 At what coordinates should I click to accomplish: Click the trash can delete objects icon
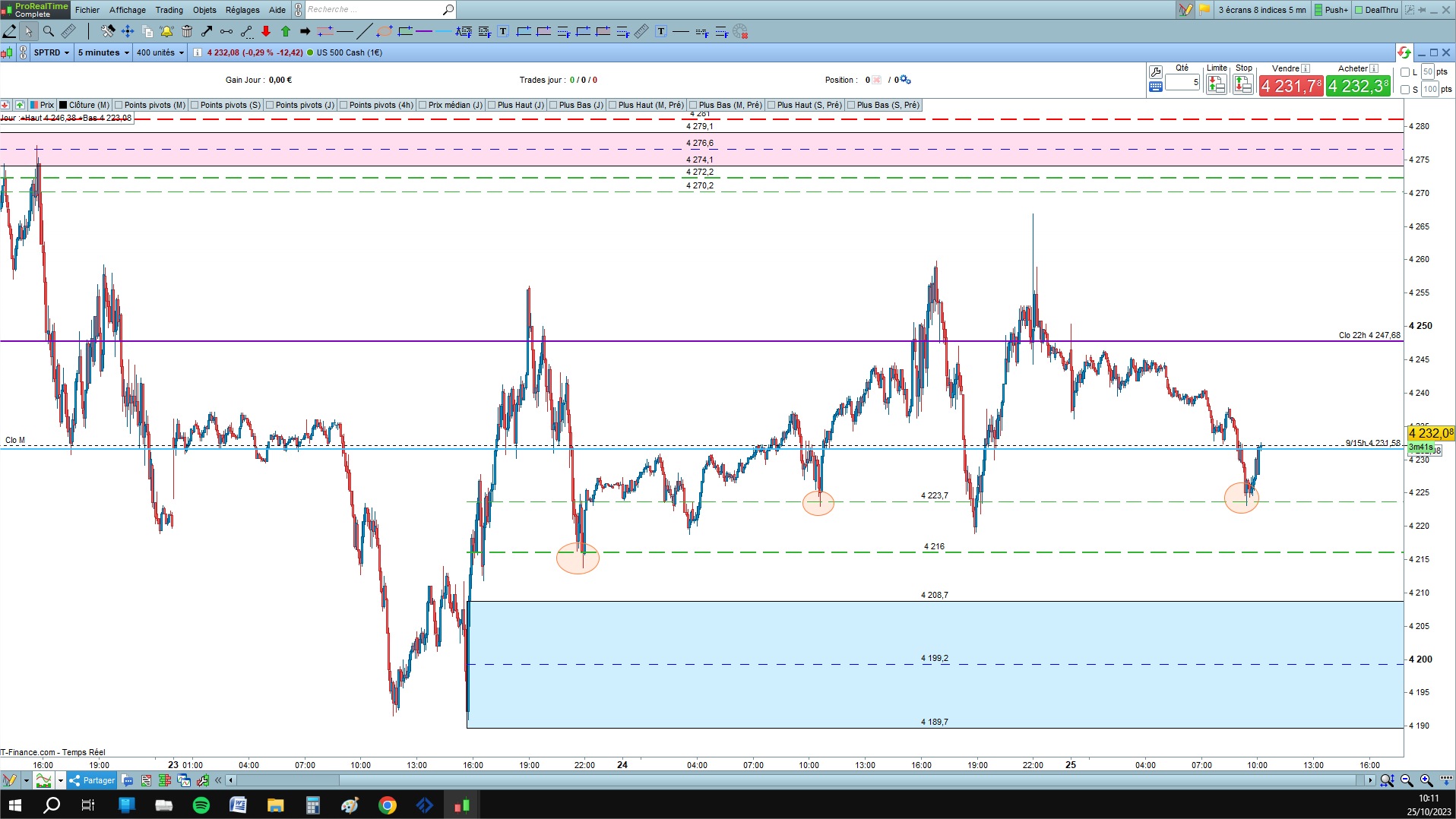[187, 32]
